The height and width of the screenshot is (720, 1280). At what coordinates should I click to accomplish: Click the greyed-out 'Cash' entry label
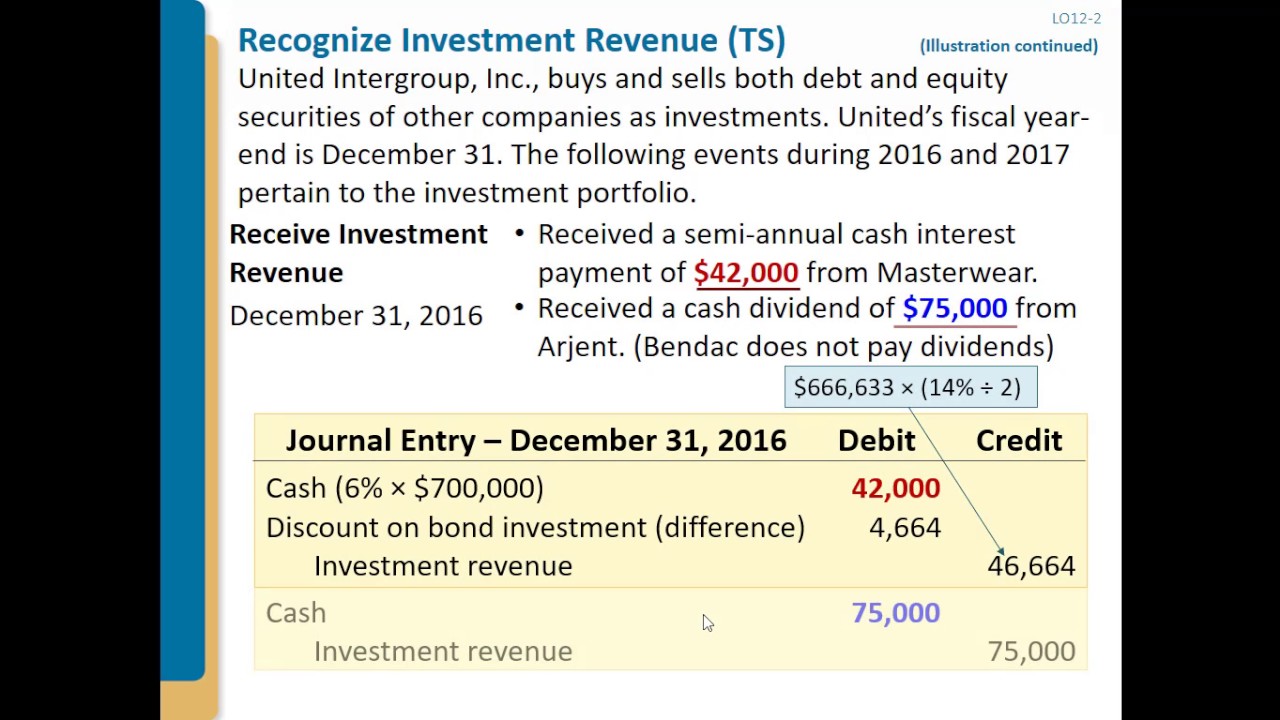coord(296,613)
